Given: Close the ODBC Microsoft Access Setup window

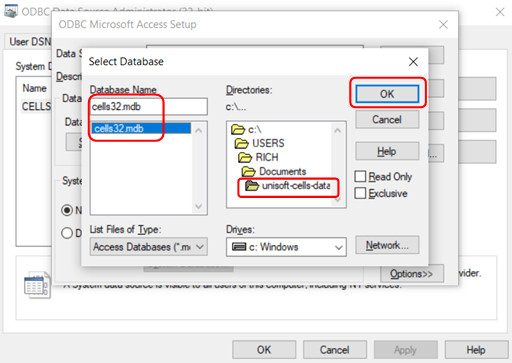Looking at the screenshot, I should coord(443,24).
